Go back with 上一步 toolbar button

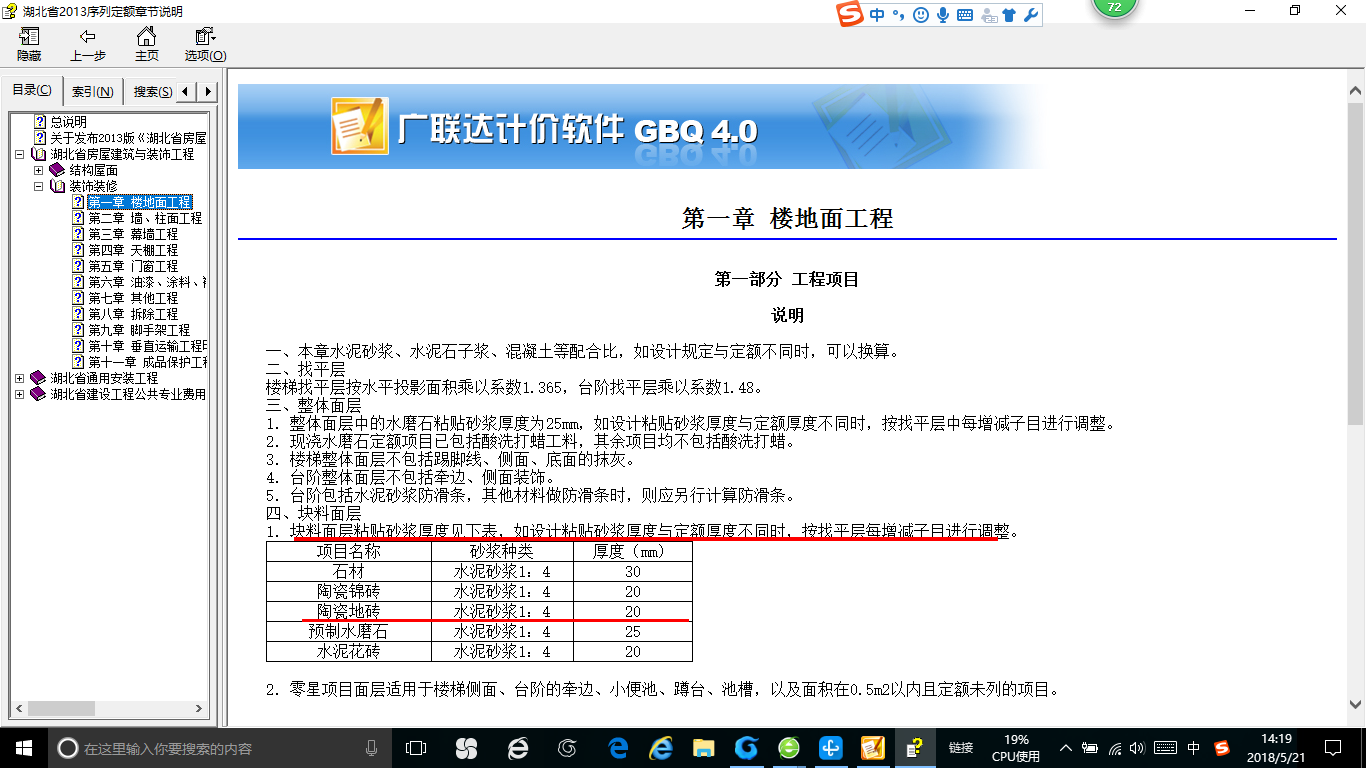coord(87,45)
